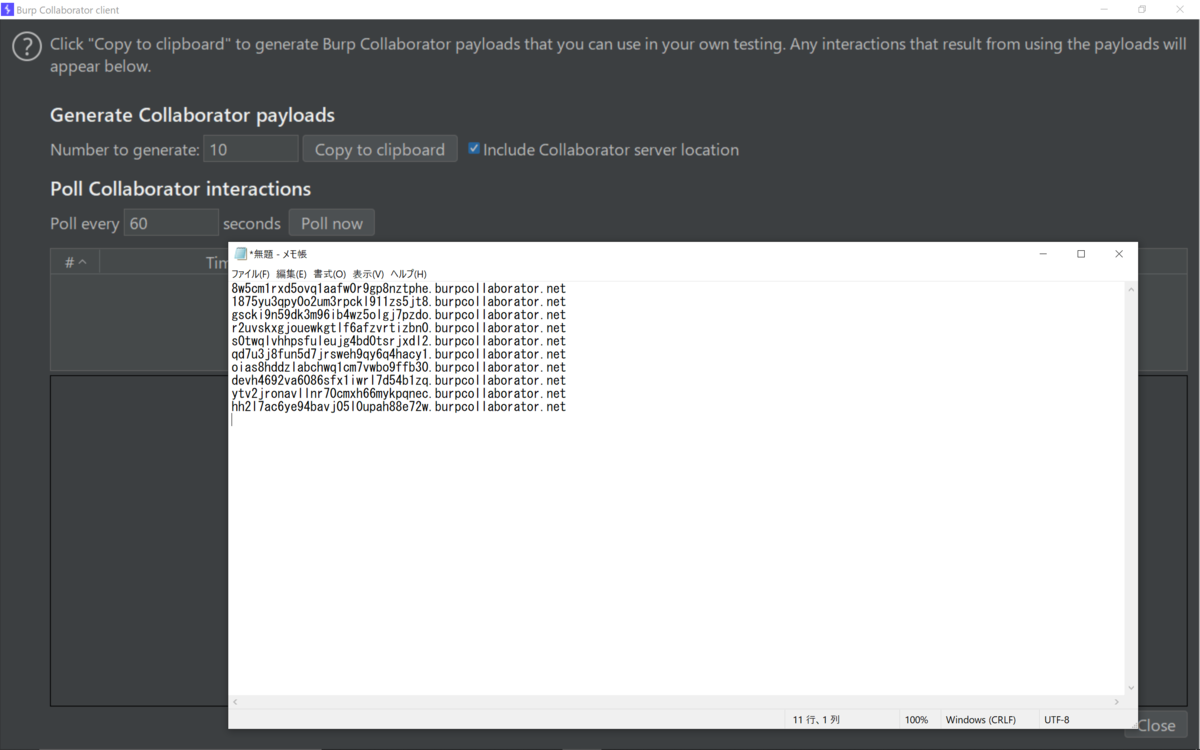Click Notepad horizontal scrollbar left arrow
Viewport: 1200px width, 750px height.
click(x=236, y=702)
